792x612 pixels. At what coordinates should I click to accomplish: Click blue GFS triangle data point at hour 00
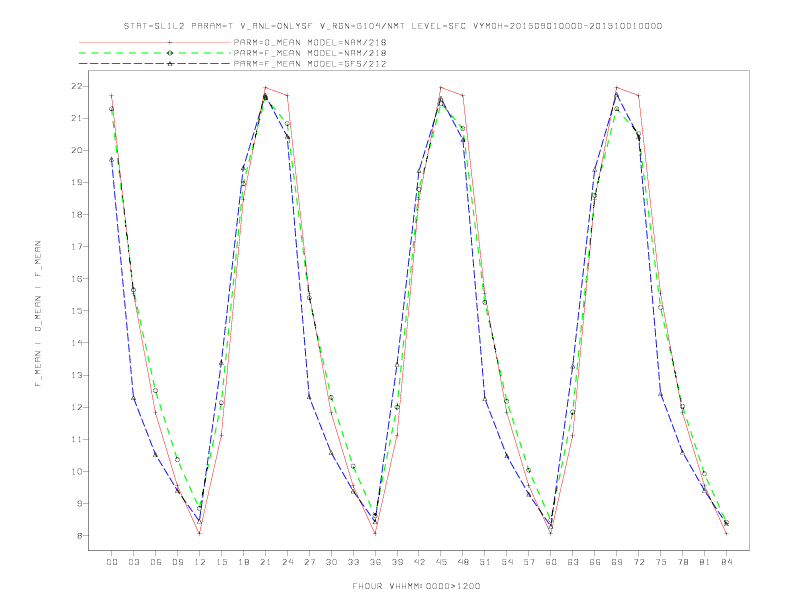click(x=112, y=160)
